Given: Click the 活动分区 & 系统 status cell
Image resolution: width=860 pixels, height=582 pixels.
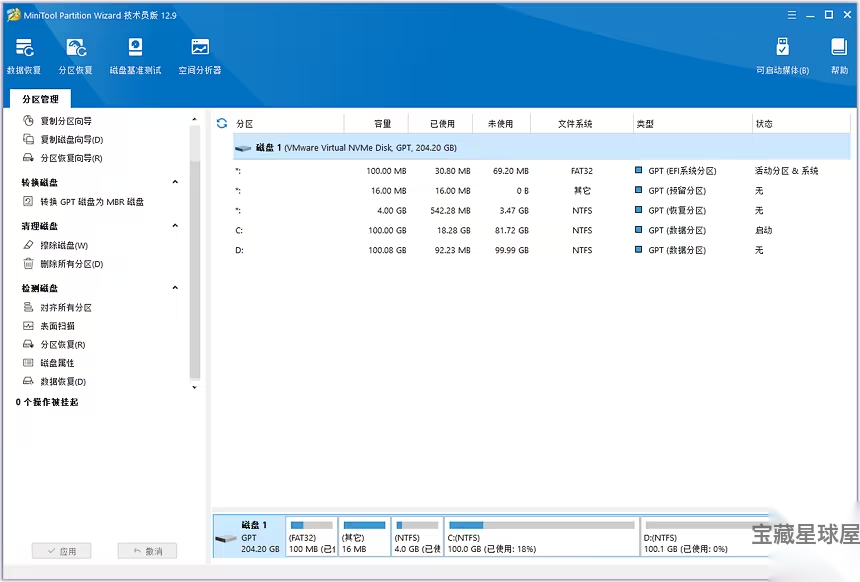Looking at the screenshot, I should coord(786,171).
